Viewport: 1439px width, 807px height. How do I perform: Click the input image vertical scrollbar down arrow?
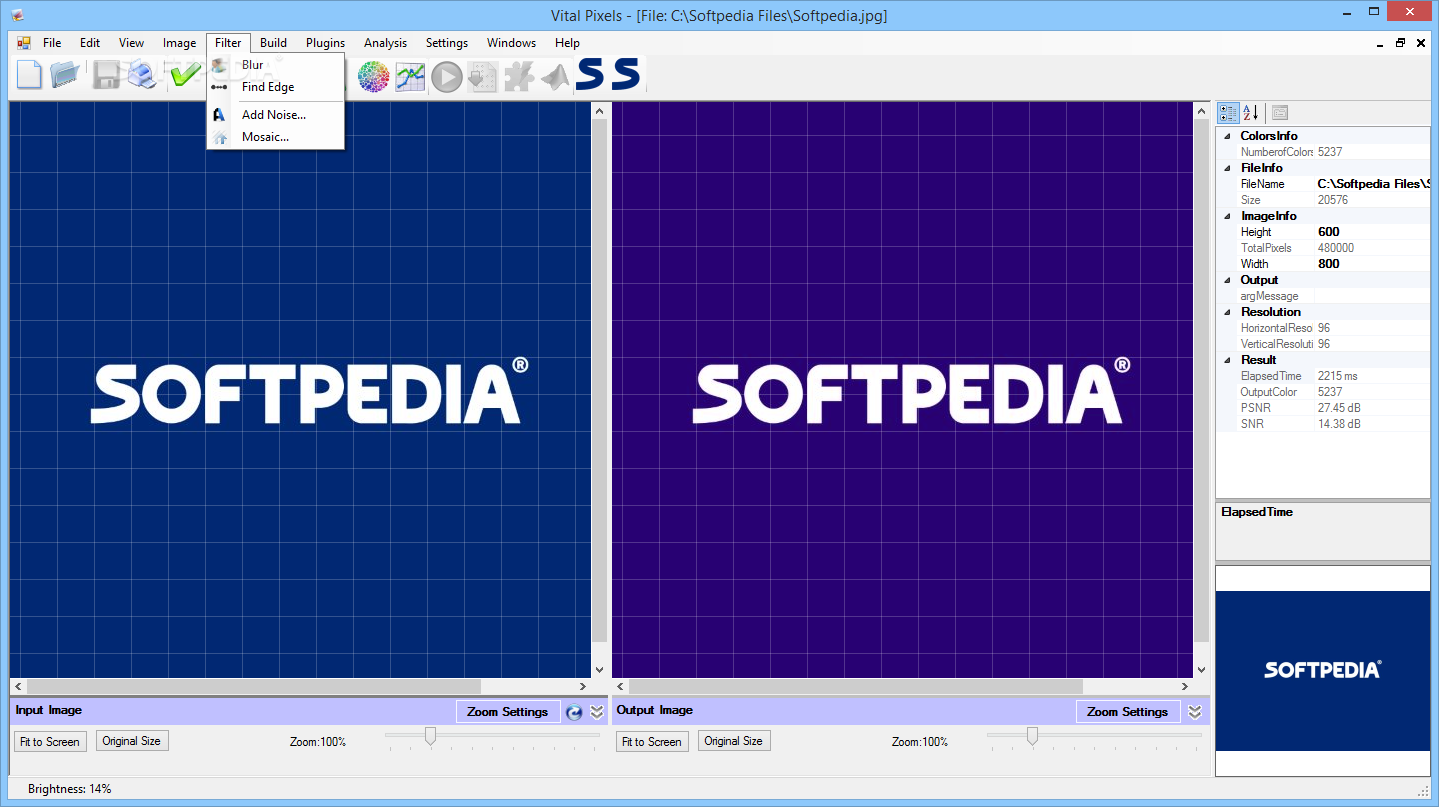point(599,670)
